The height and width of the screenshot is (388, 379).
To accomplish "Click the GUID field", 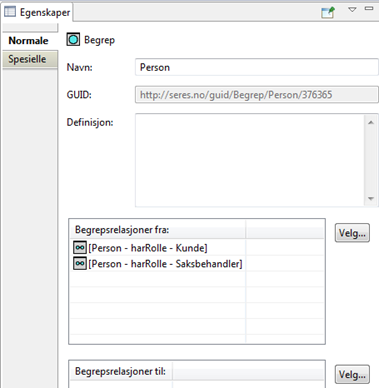I will [x=257, y=95].
